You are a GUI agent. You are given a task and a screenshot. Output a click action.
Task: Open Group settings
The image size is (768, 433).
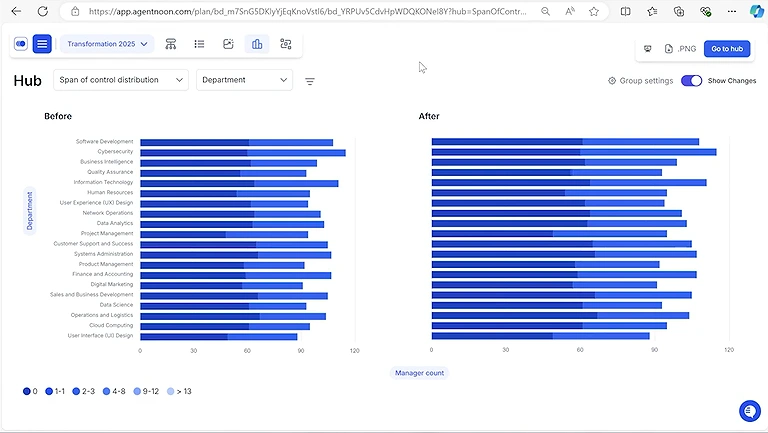pyautogui.click(x=641, y=81)
